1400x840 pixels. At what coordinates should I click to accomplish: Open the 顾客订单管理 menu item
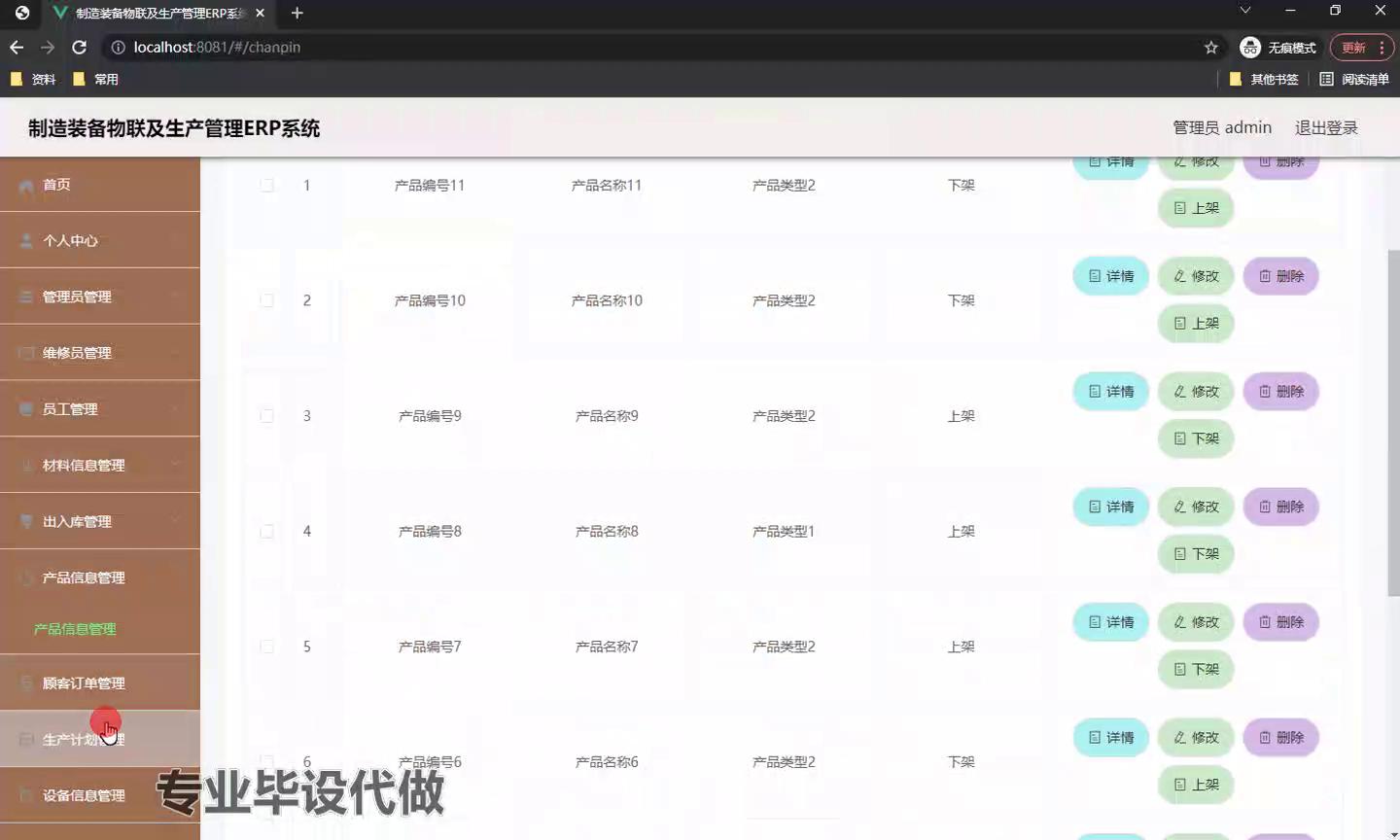84,683
